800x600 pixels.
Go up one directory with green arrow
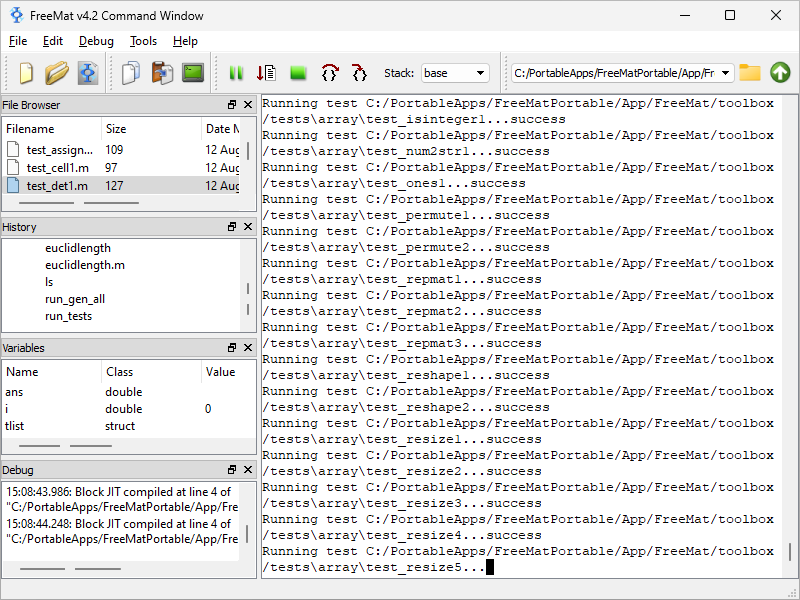pos(780,73)
